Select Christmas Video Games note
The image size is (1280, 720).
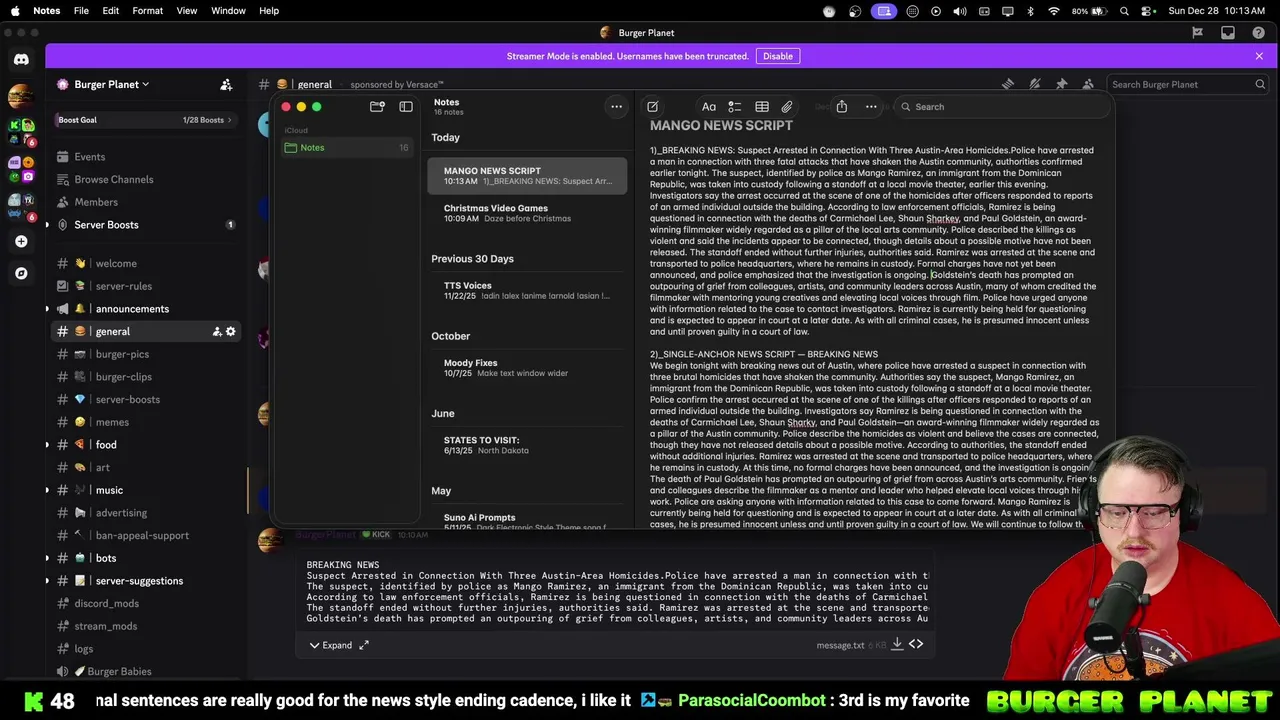(527, 213)
